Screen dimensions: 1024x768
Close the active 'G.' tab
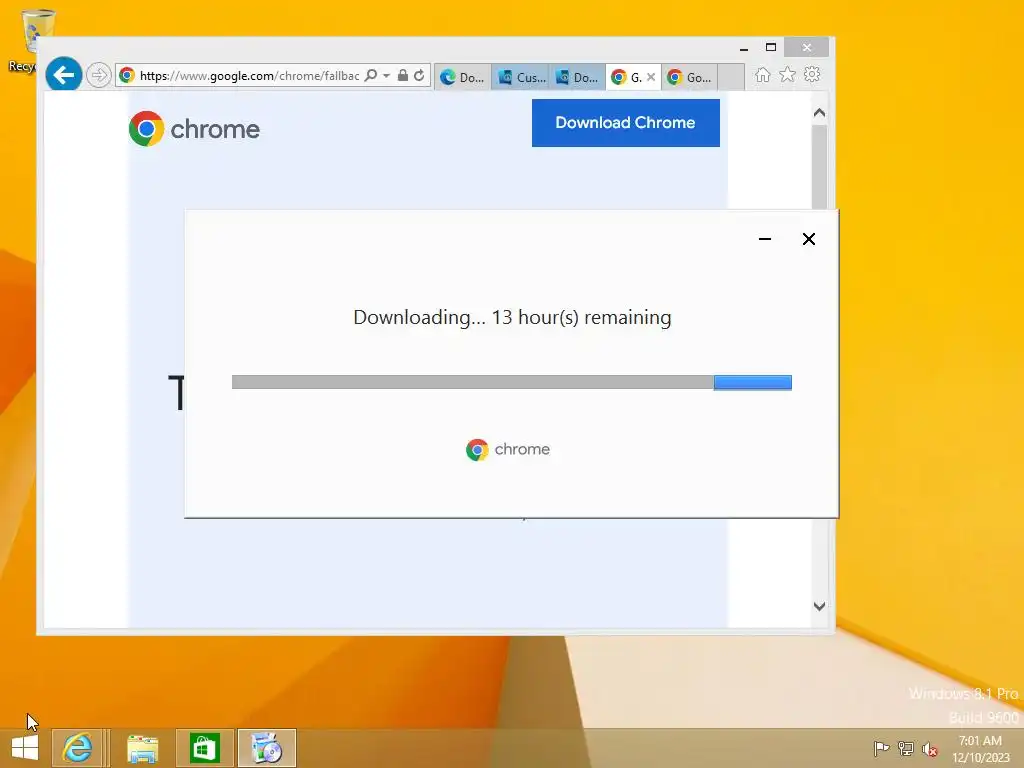(x=651, y=77)
